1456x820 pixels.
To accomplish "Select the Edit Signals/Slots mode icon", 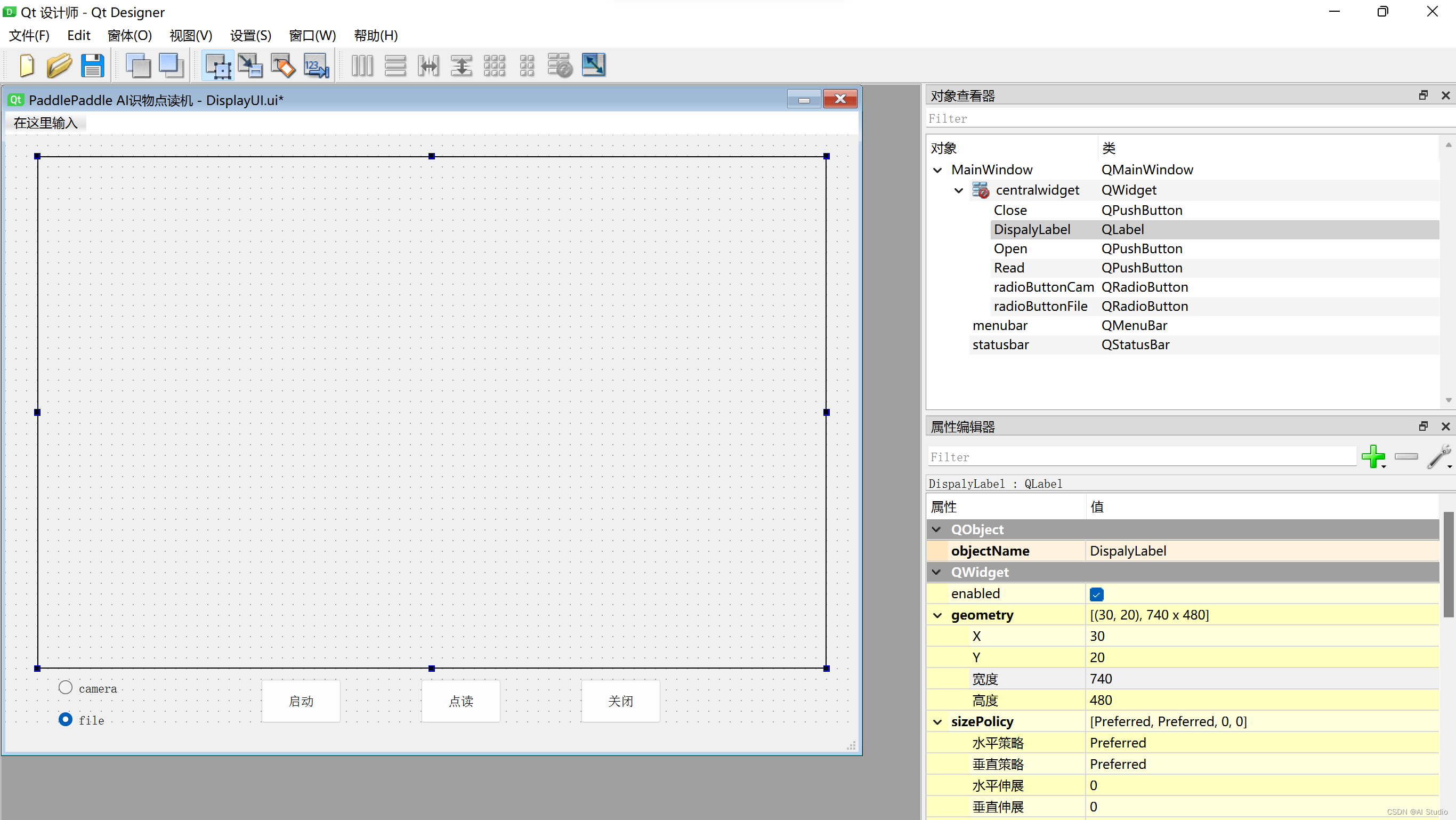I will coord(250,66).
